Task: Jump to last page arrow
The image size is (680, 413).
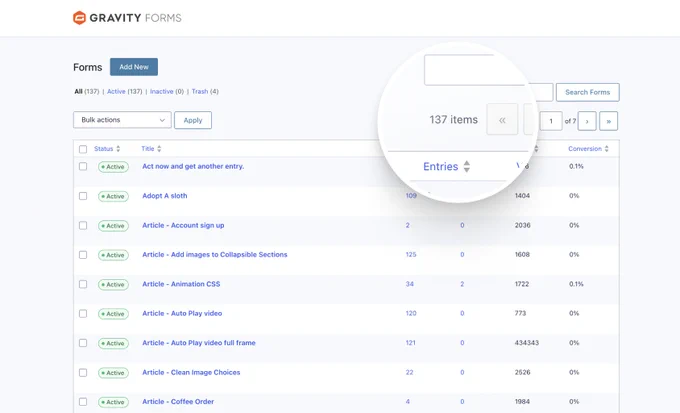Action: coord(608,121)
